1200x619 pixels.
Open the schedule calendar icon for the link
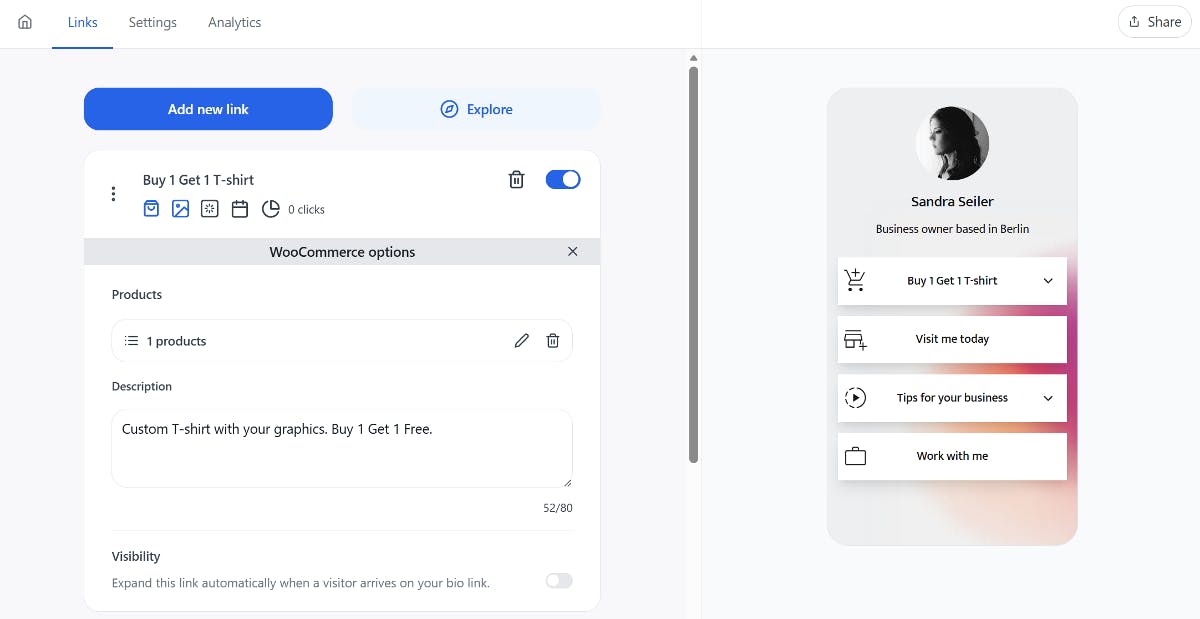(x=238, y=208)
